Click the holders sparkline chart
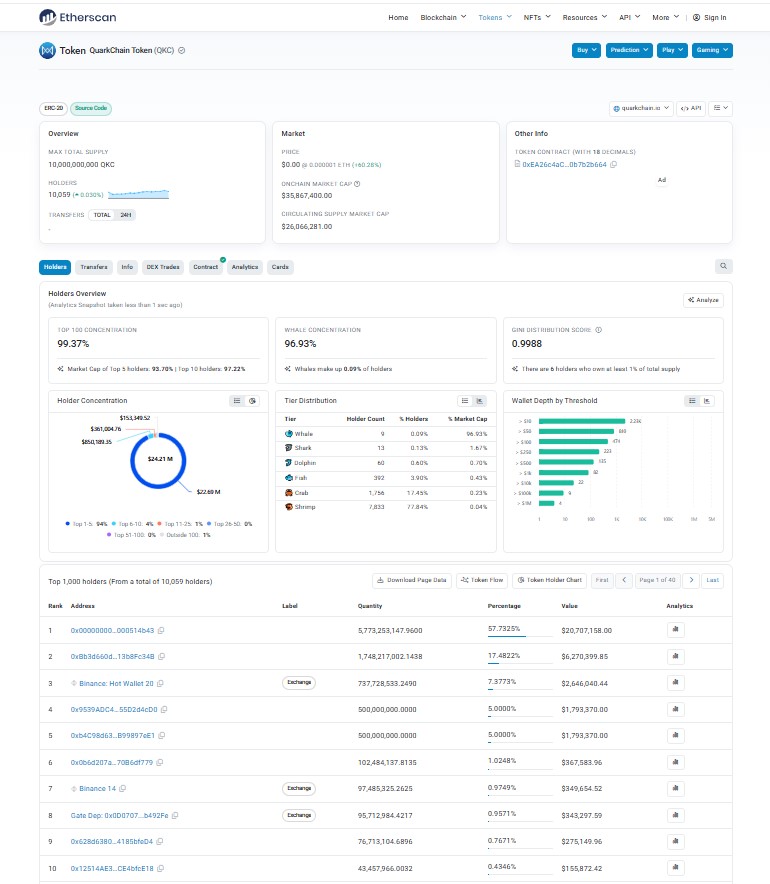This screenshot has height=884, width=770. [x=139, y=195]
